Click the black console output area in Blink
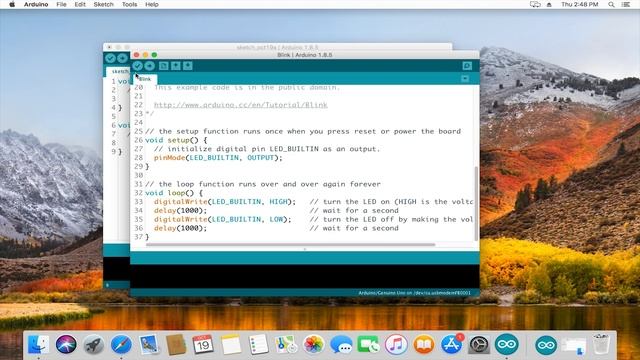The image size is (640, 360). coord(304,276)
